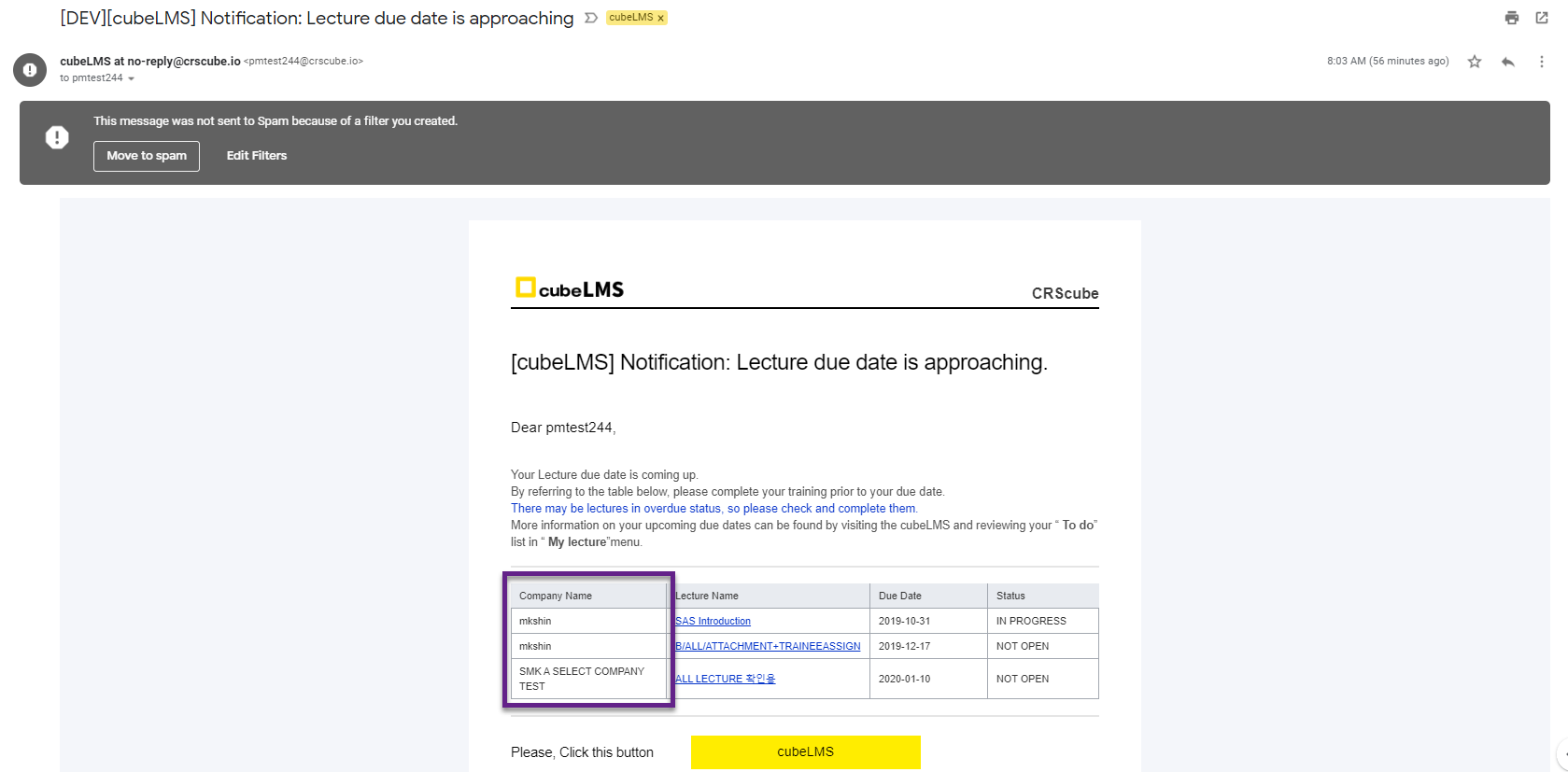
Task: Click the sender avatar icon
Action: [x=30, y=70]
